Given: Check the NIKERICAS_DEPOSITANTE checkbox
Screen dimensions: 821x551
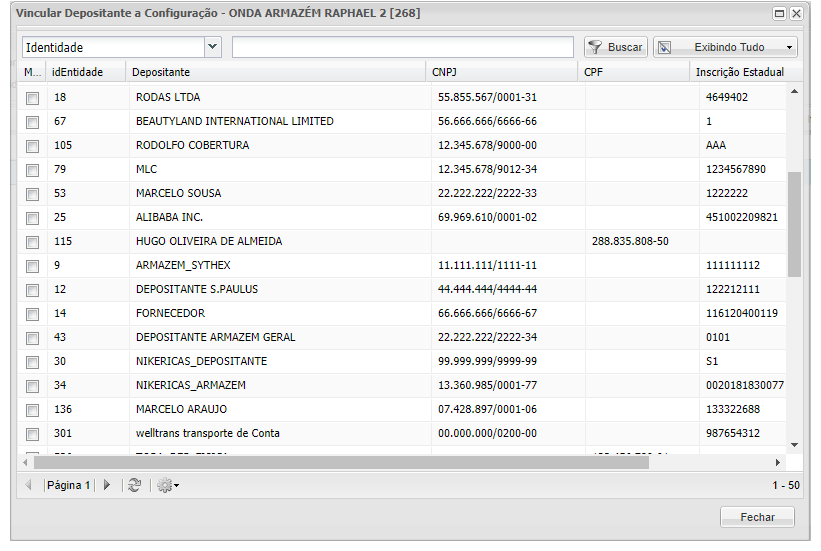Looking at the screenshot, I should coord(32,362).
